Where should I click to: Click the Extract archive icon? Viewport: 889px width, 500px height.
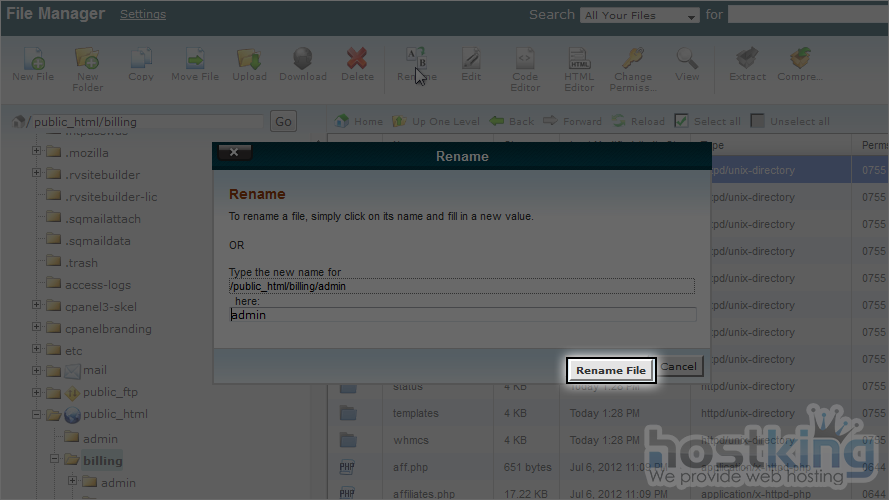[745, 60]
